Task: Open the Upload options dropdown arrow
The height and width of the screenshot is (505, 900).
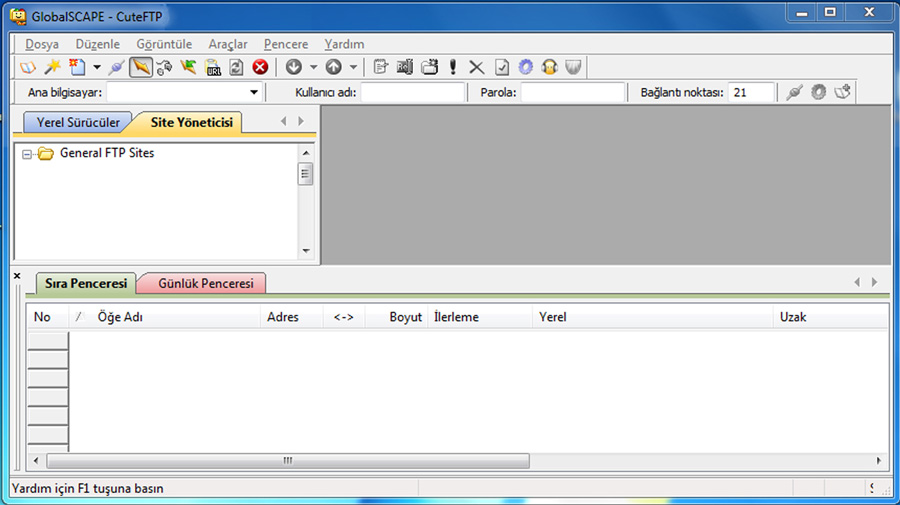Action: click(x=354, y=67)
